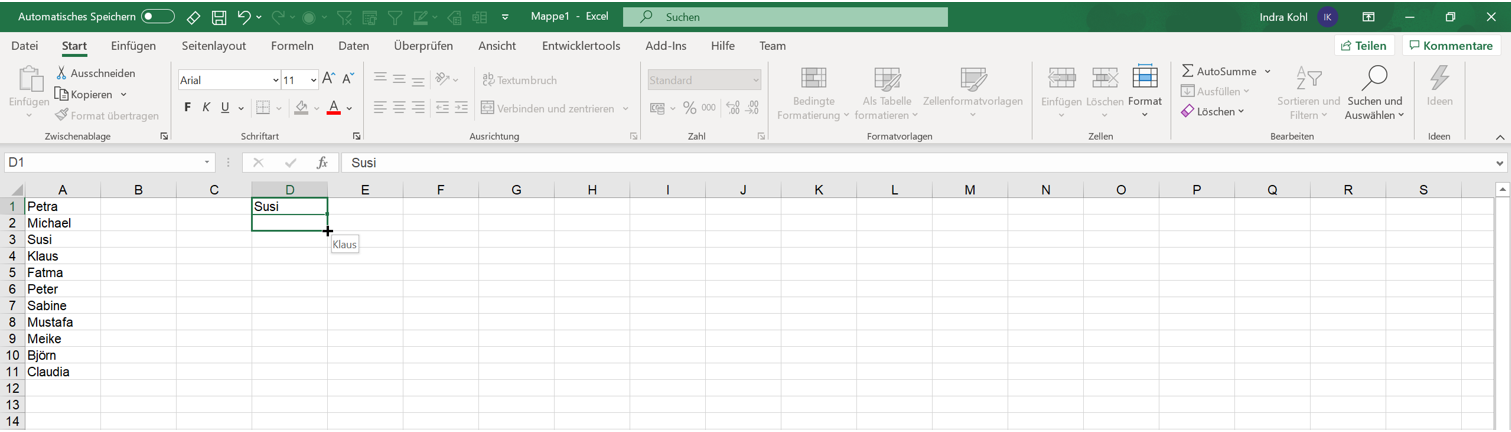Open the font color dropdown arrow
The image size is (1511, 432).
[349, 108]
